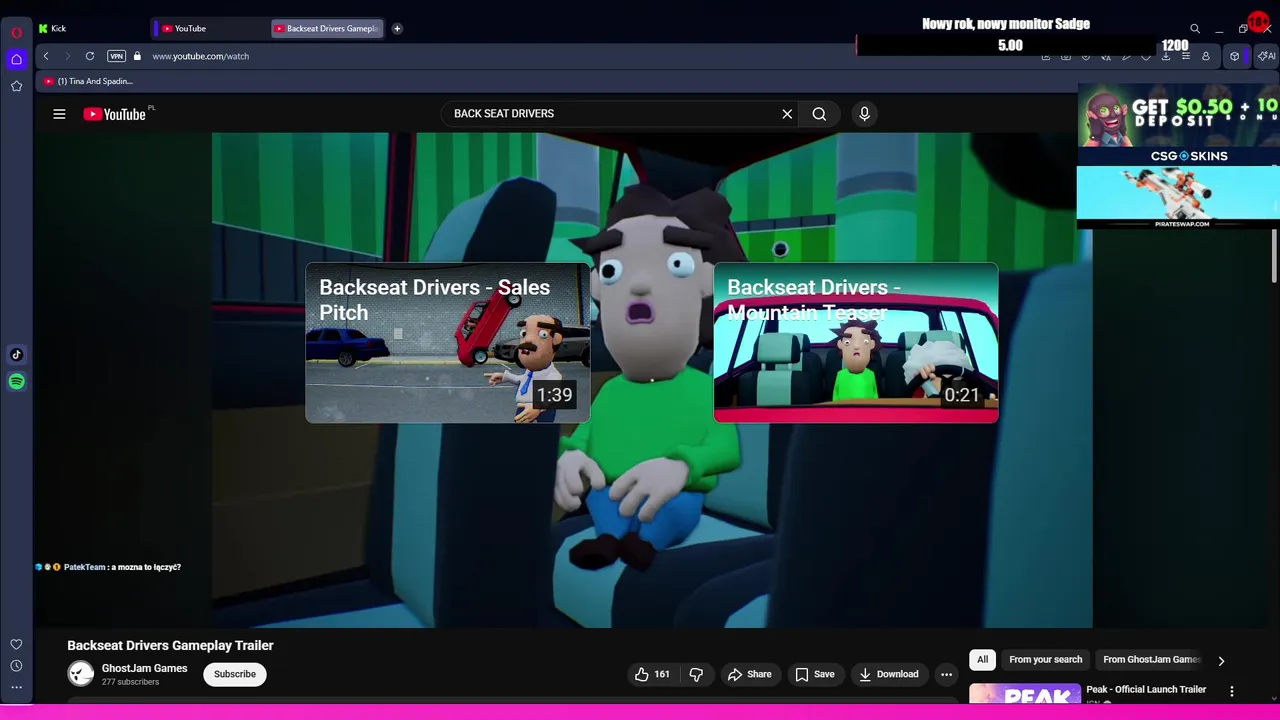Download the video

(x=889, y=674)
